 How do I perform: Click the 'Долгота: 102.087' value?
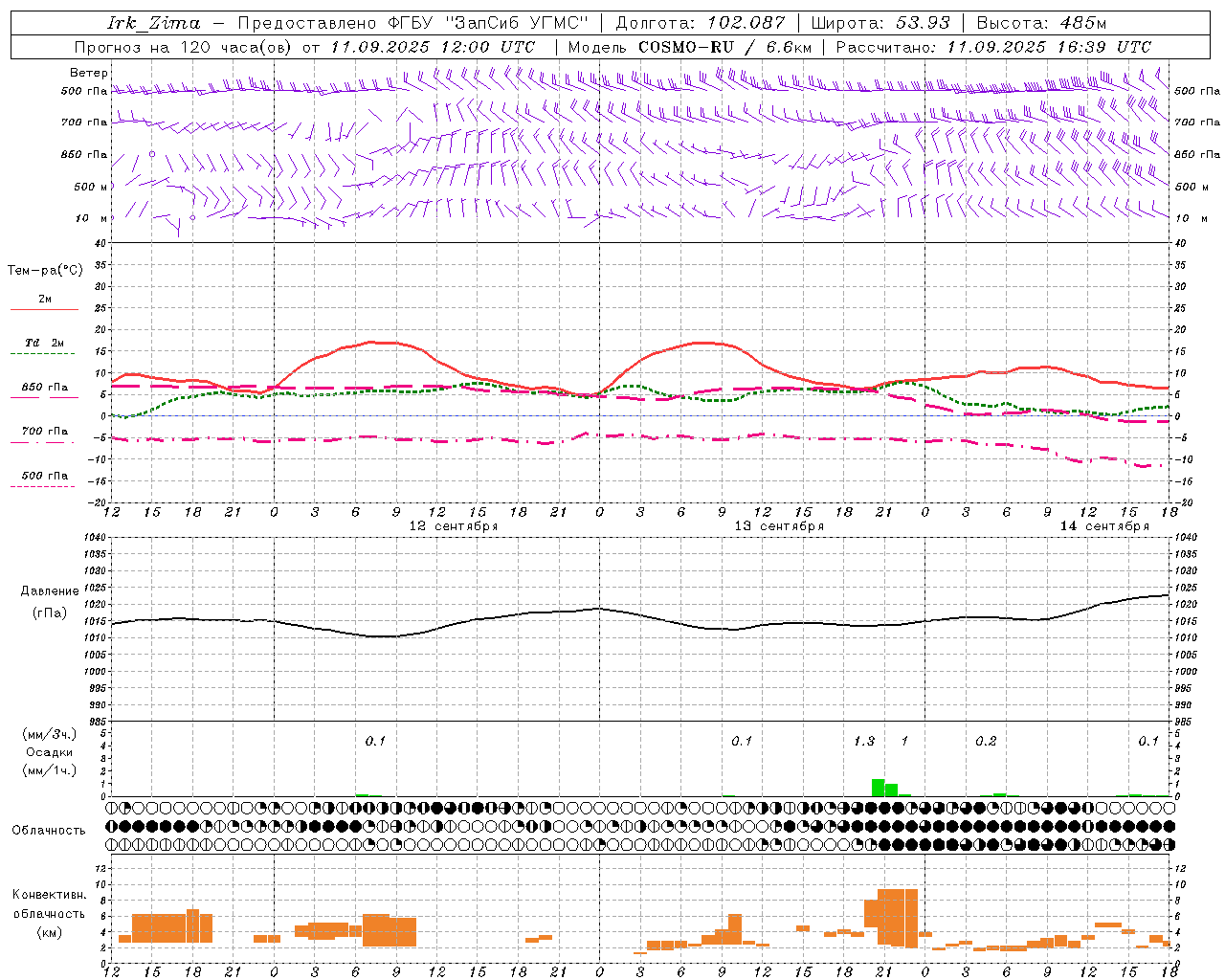coord(701,23)
